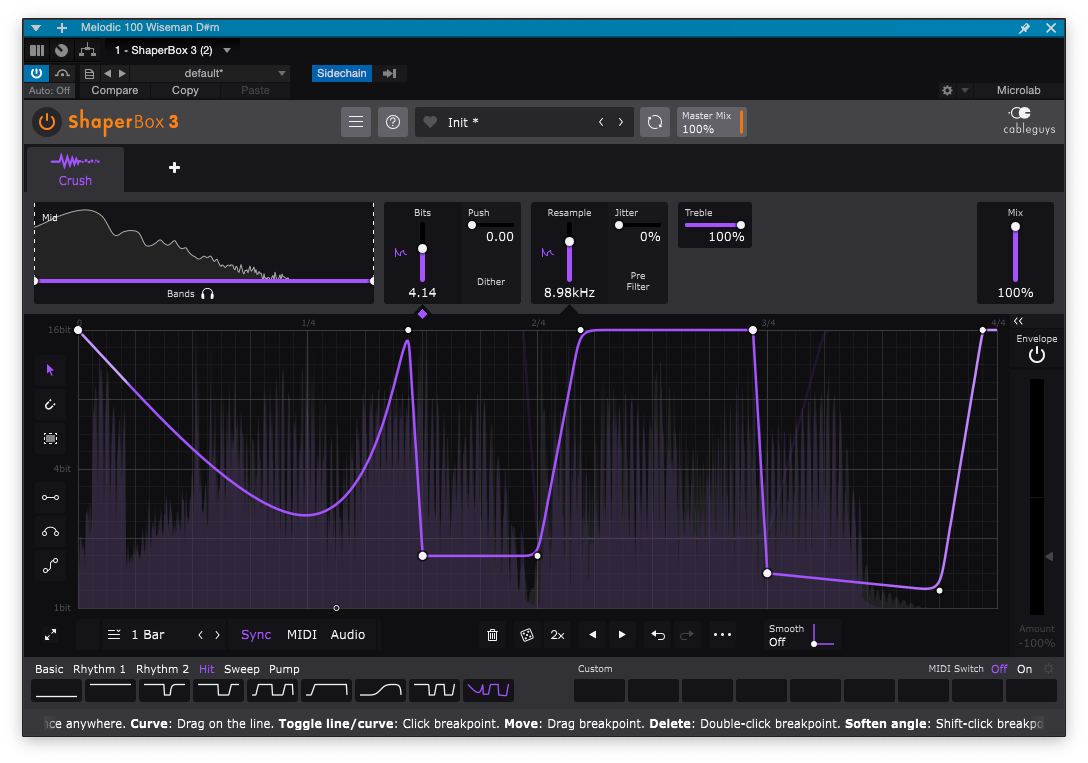1088x763 pixels.
Task: Click the dice randomize icon
Action: pyautogui.click(x=527, y=635)
